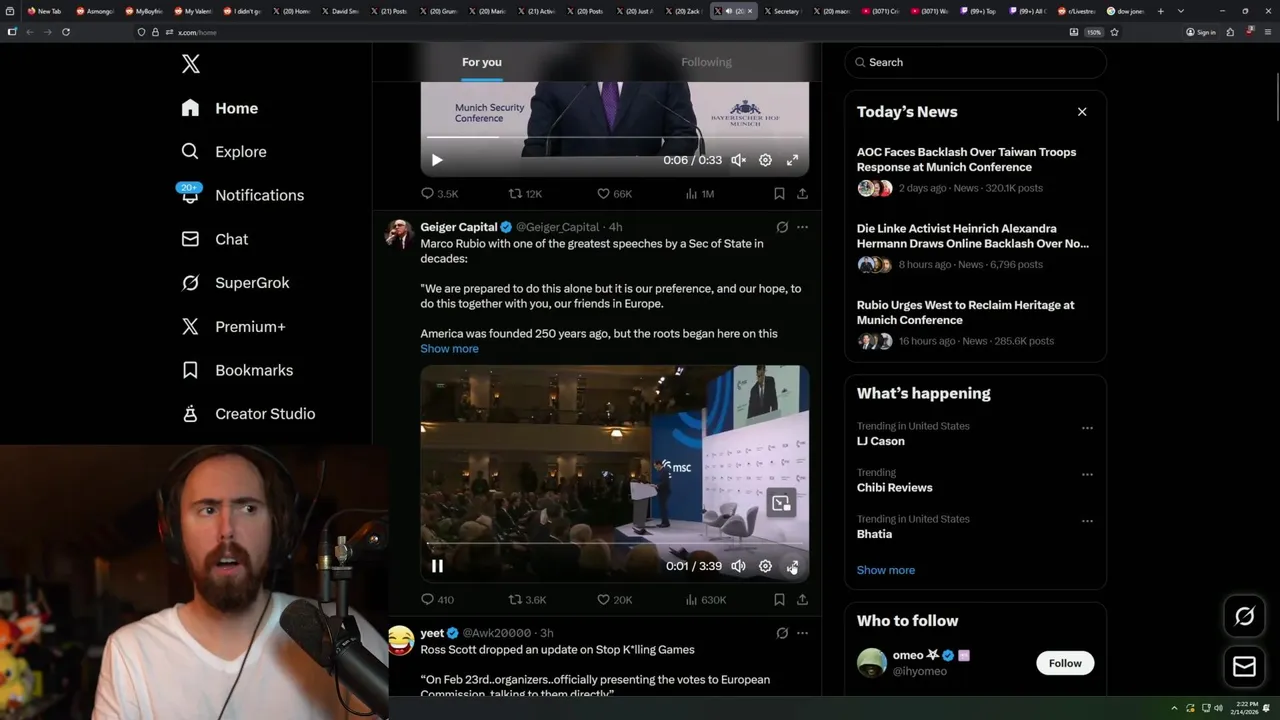Show more trends under What's happening
The width and height of the screenshot is (1280, 720).
pyautogui.click(x=886, y=570)
